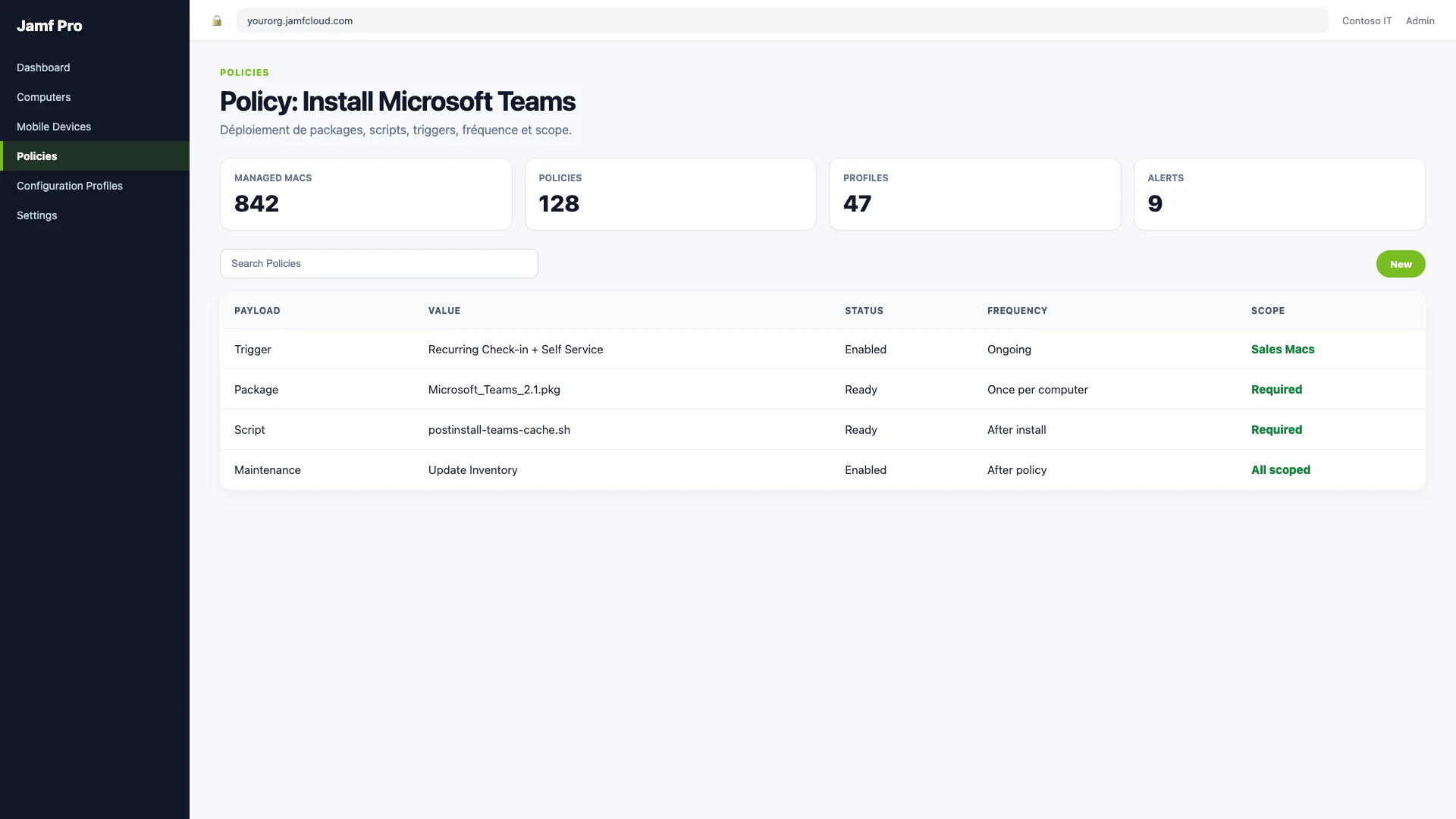
Task: Open the Admin account link
Action: 1420,20
